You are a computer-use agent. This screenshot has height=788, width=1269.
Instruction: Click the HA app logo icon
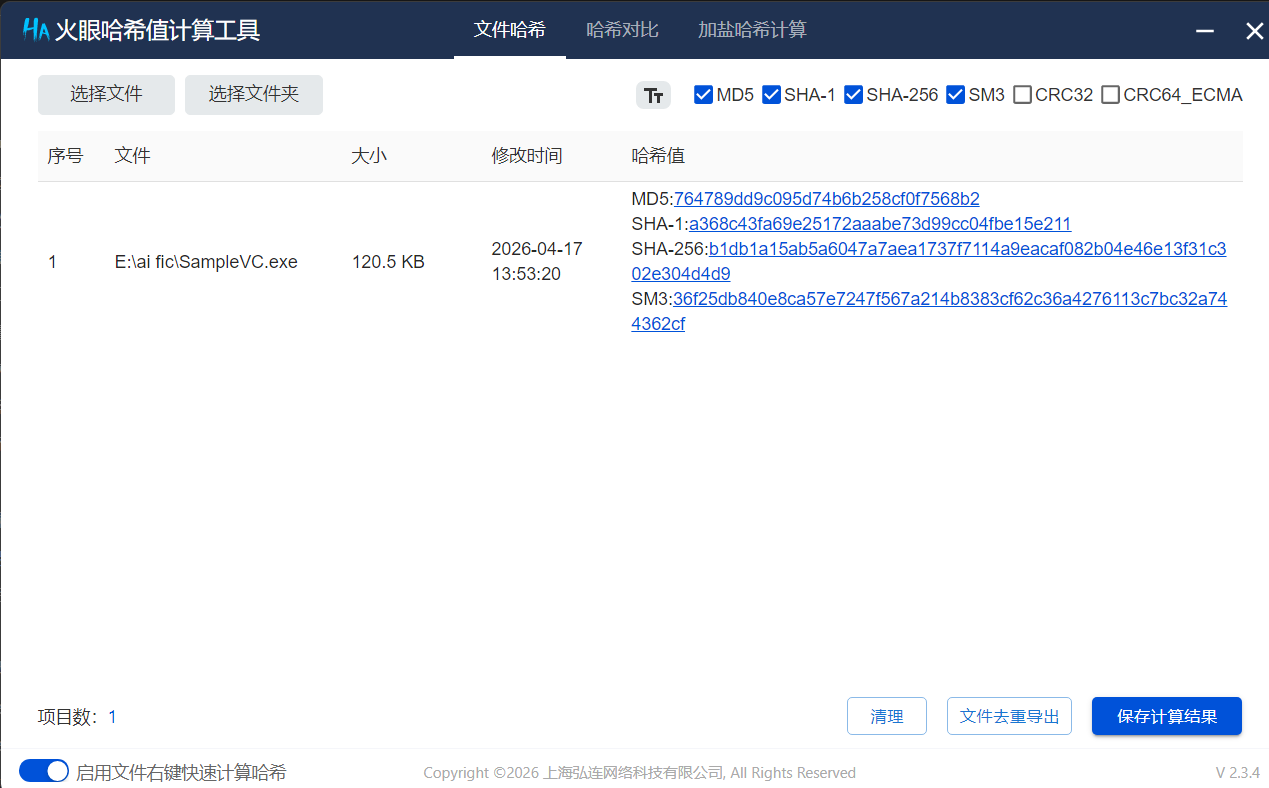coord(36,30)
